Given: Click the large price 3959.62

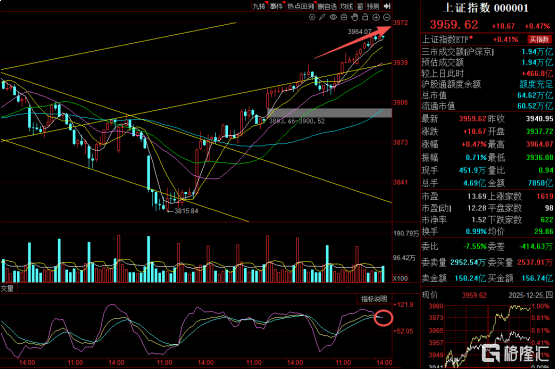Looking at the screenshot, I should [x=454, y=24].
